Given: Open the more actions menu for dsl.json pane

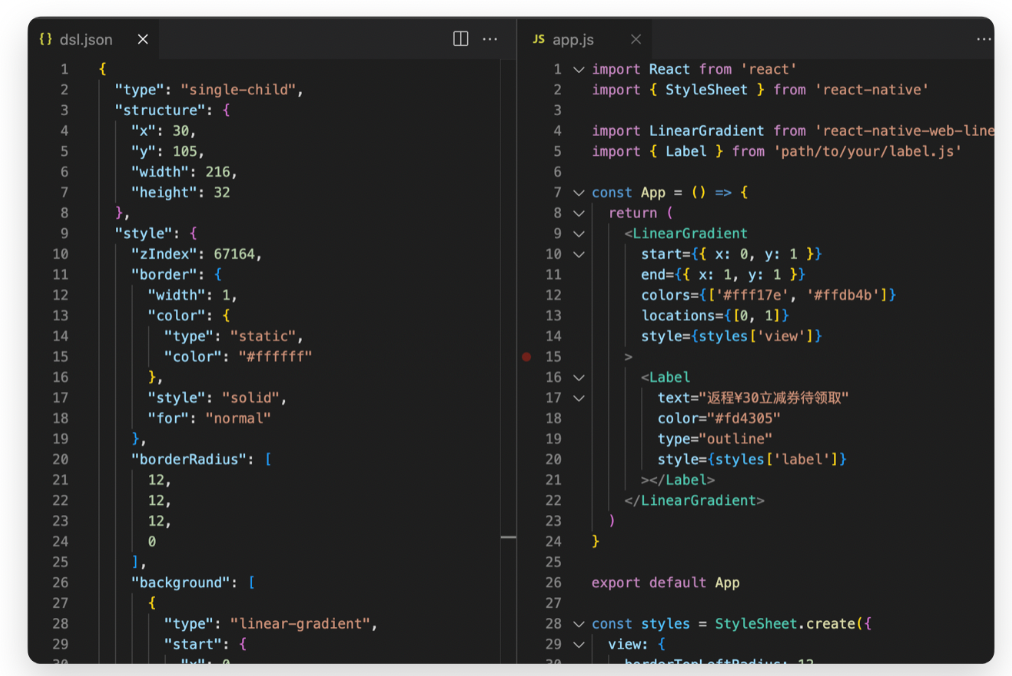Looking at the screenshot, I should pyautogui.click(x=490, y=39).
